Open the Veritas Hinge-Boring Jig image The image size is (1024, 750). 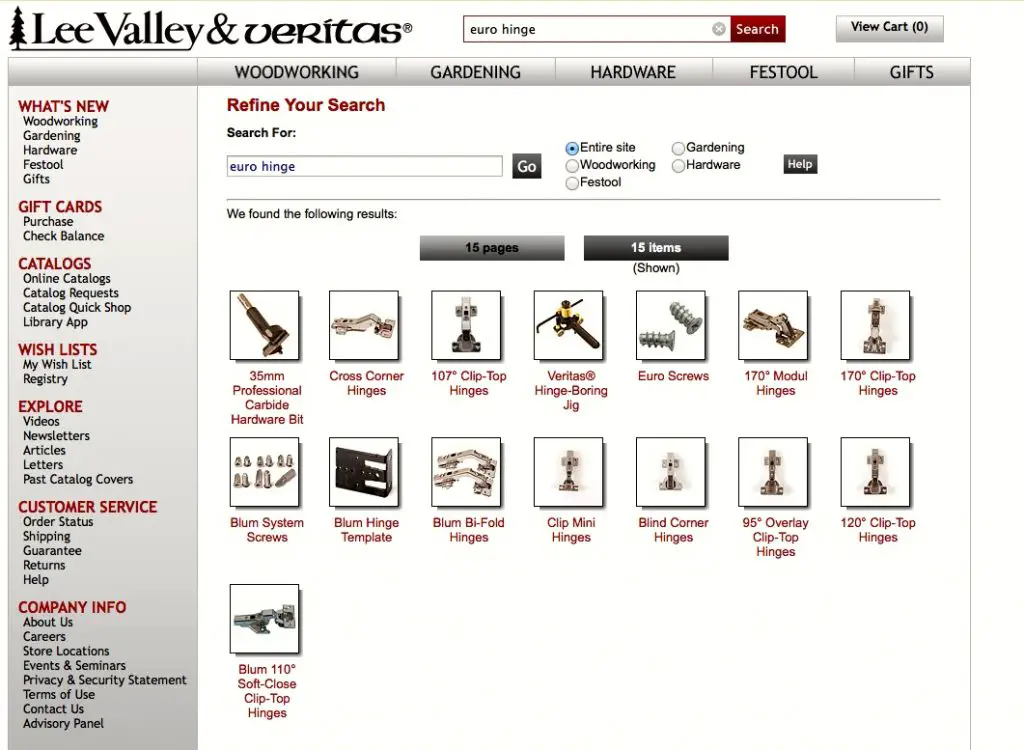[x=568, y=325]
